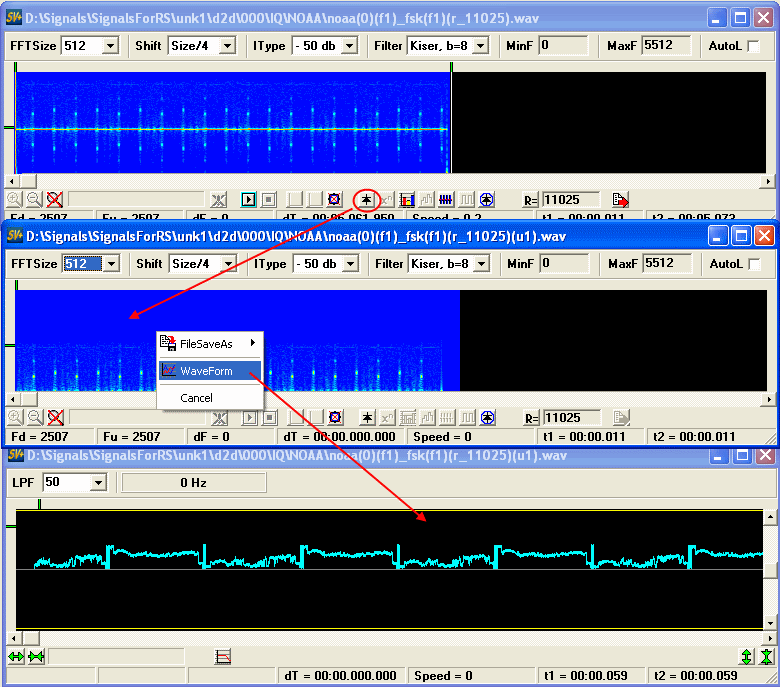The image size is (780, 687).
Task: Open FFTSize dropdown in top window
Action: 110,46
